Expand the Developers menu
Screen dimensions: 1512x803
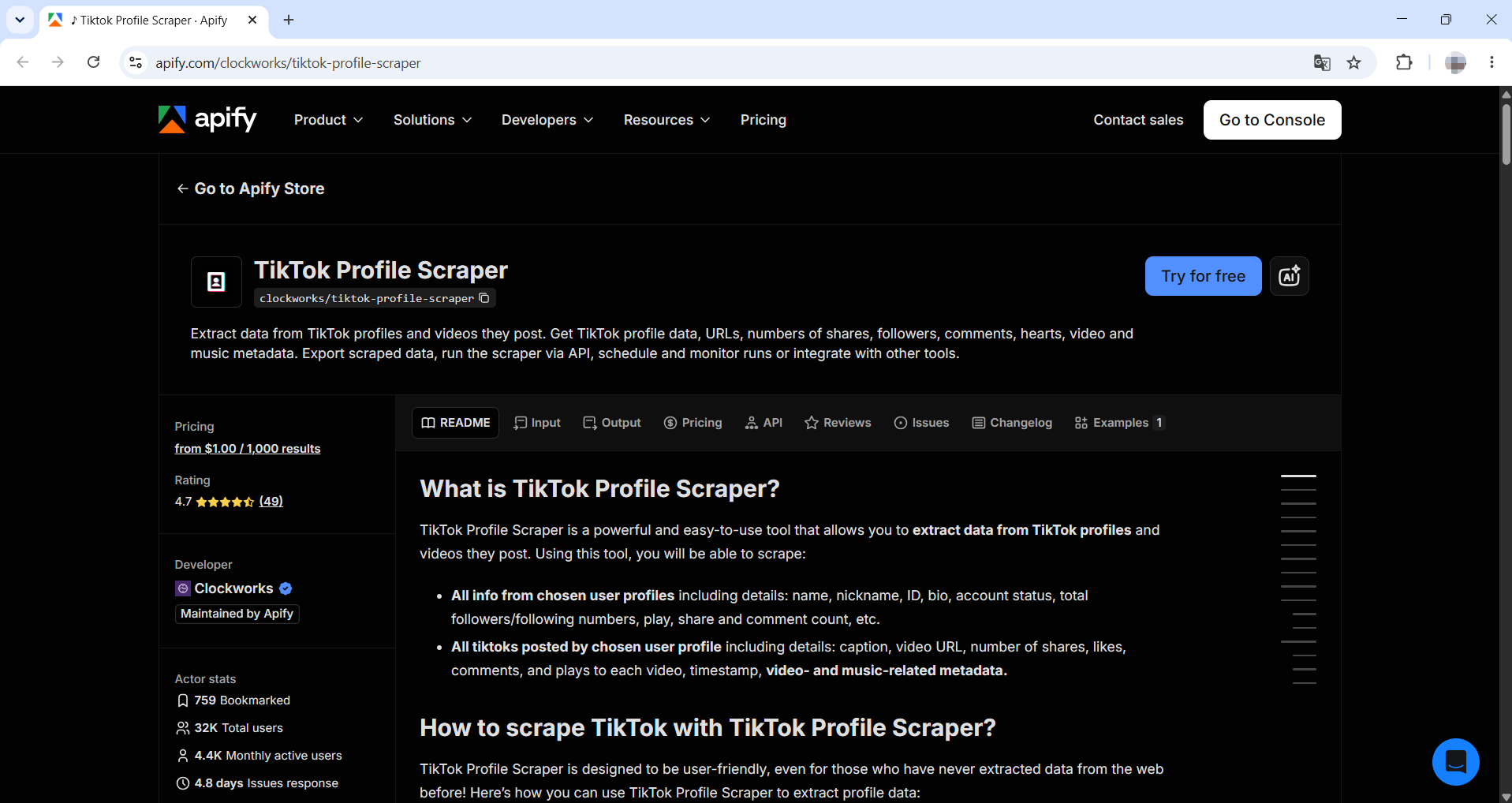pyautogui.click(x=547, y=120)
